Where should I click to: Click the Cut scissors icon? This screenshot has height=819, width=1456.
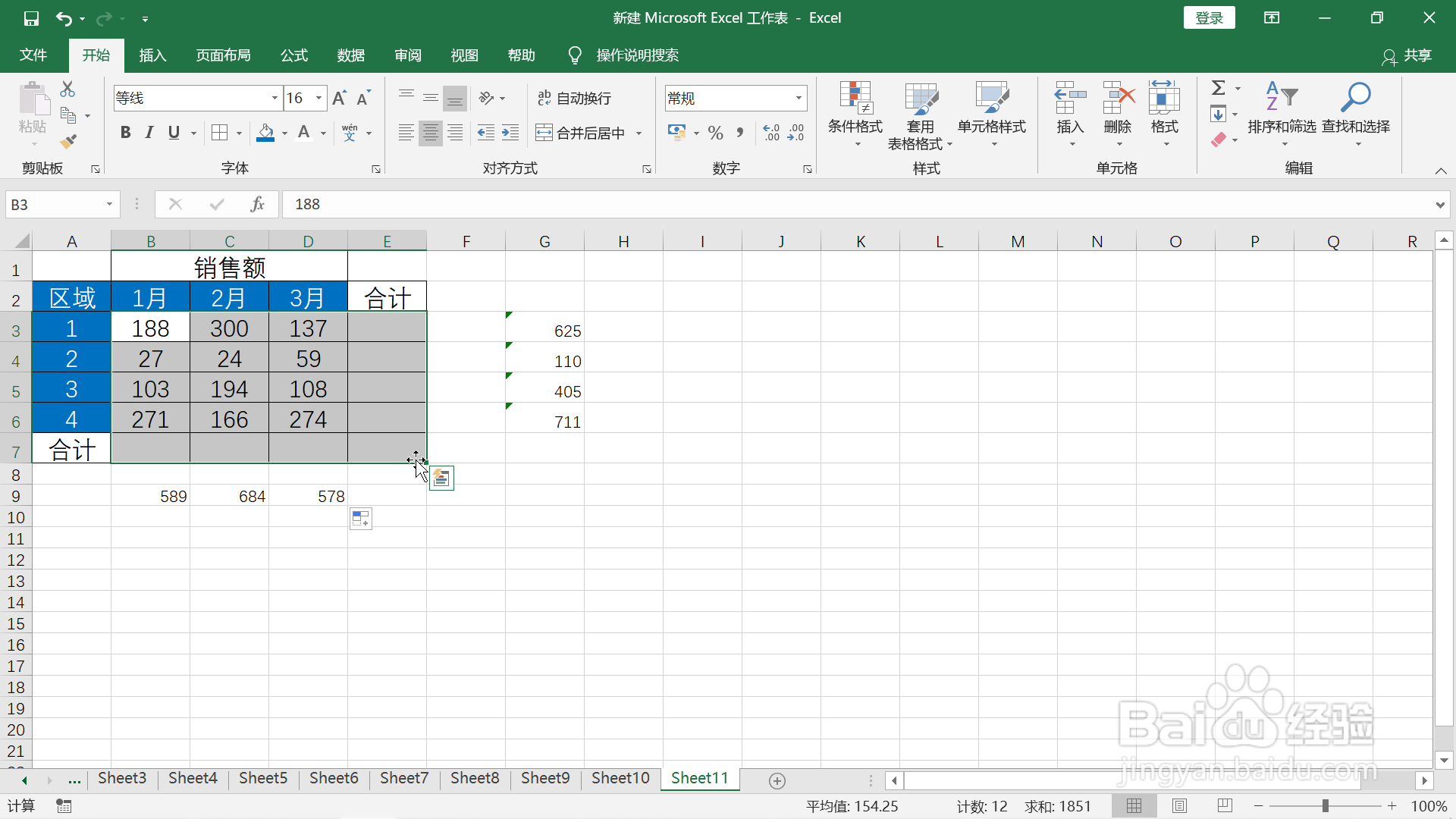coord(68,89)
